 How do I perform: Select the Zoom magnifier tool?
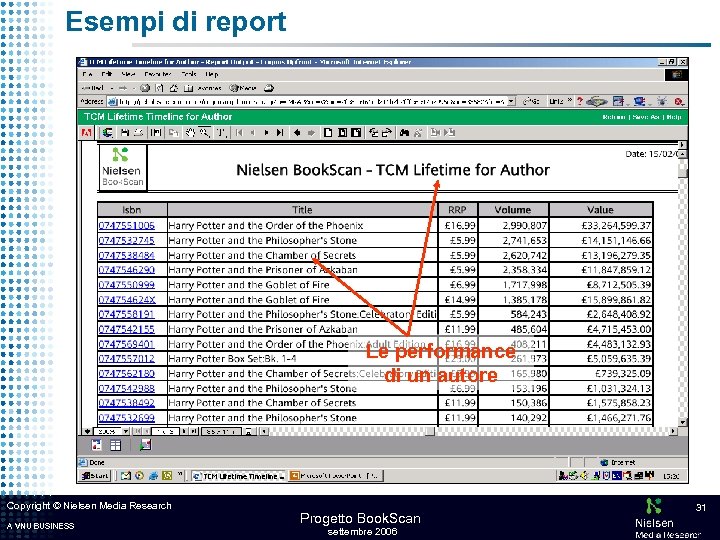(205, 133)
